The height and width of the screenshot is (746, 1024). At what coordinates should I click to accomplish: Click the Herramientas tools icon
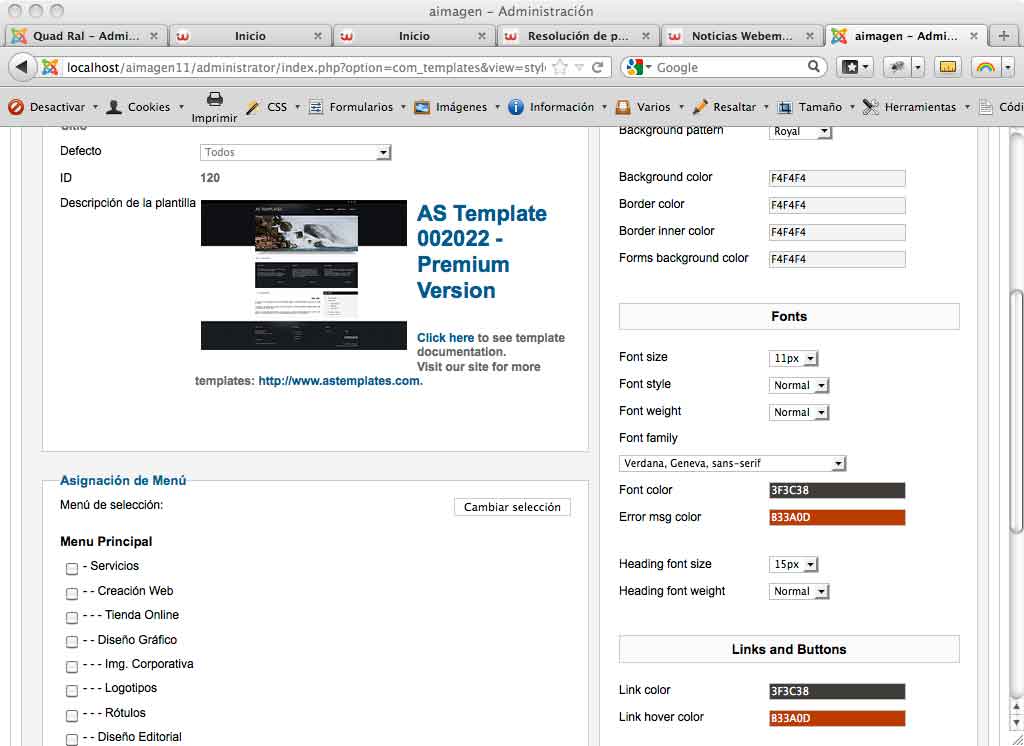coord(871,107)
